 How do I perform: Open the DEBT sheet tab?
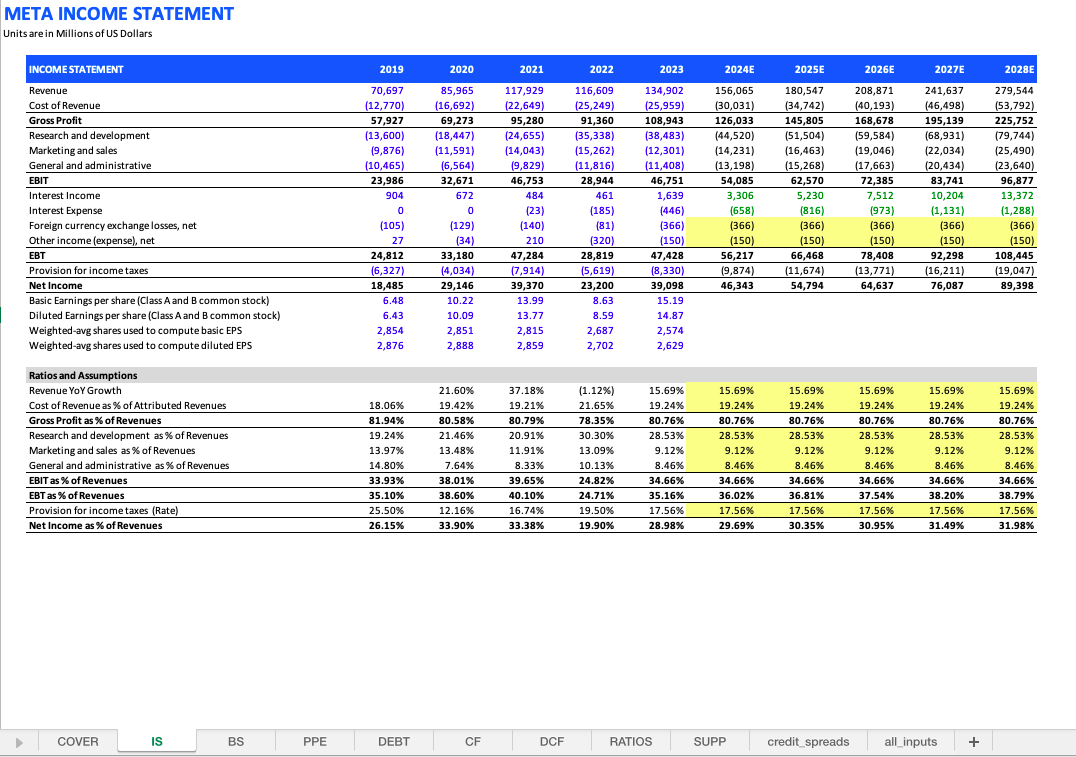394,741
